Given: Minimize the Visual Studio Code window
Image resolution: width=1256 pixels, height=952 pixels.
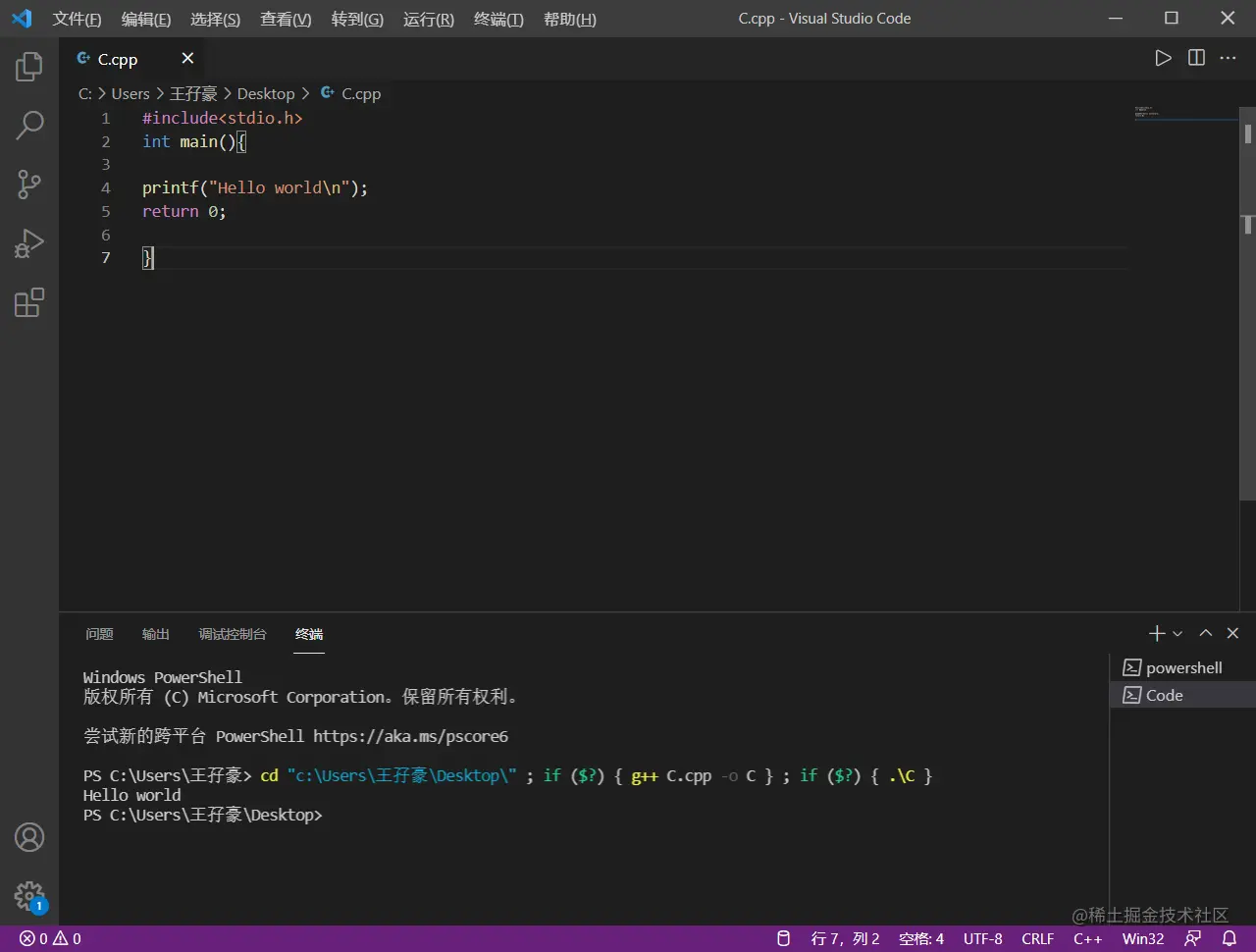Looking at the screenshot, I should 1116,19.
